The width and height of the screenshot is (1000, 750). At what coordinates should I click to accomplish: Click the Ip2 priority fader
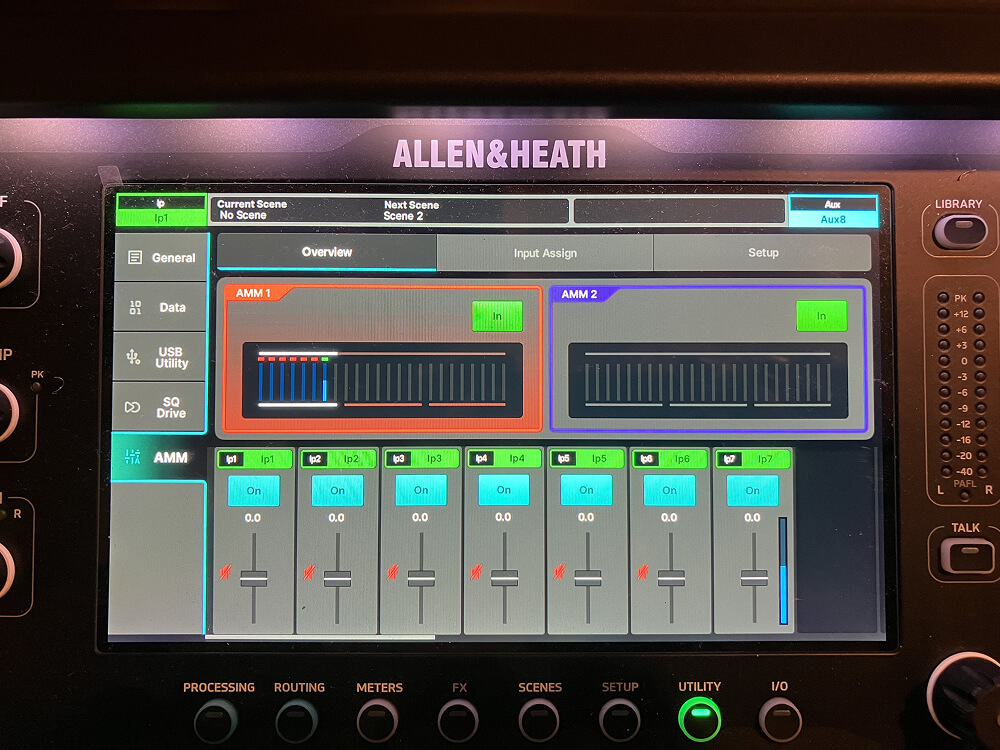click(x=337, y=578)
